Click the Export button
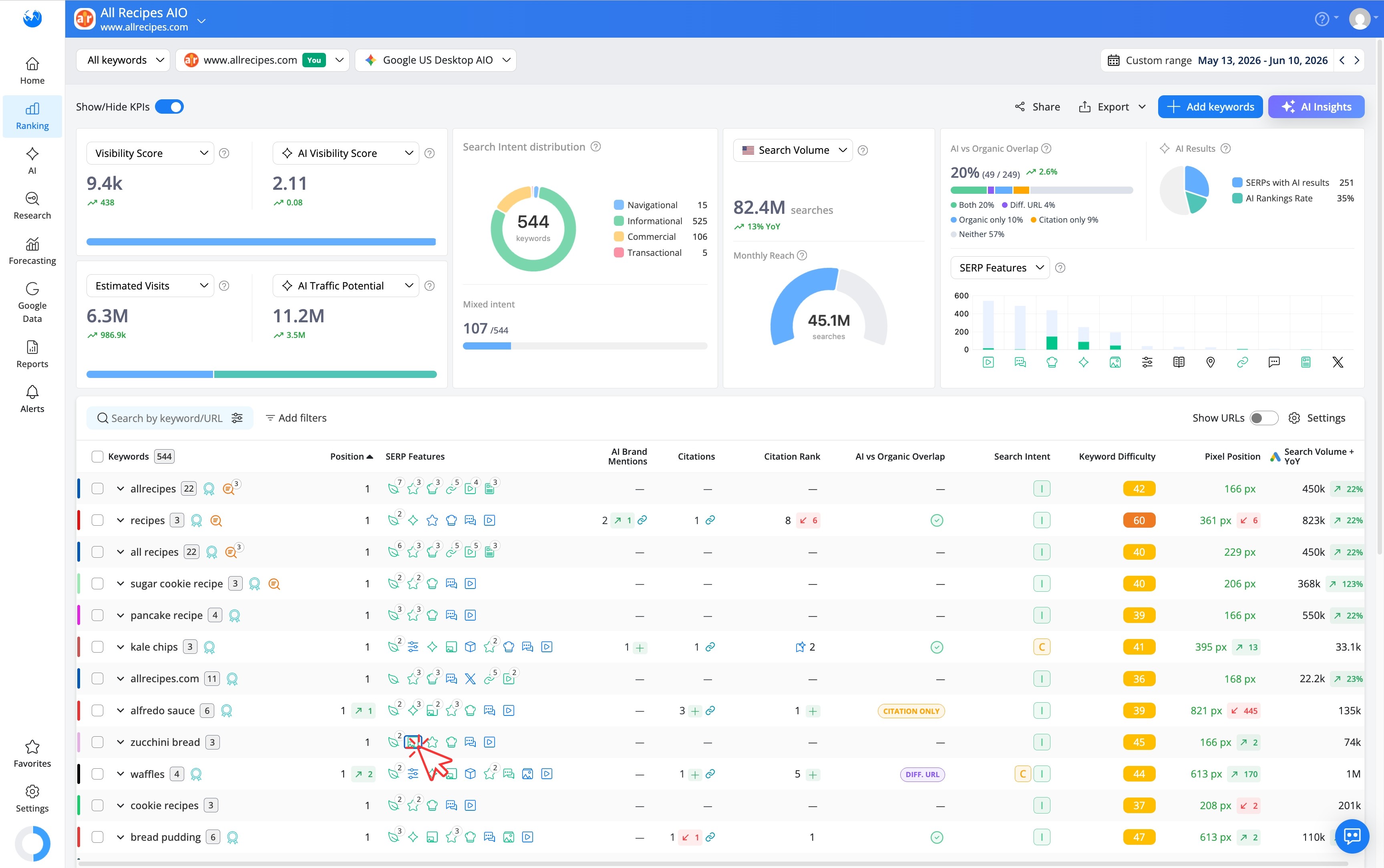Screen dimensions: 1384x868 [1112, 107]
